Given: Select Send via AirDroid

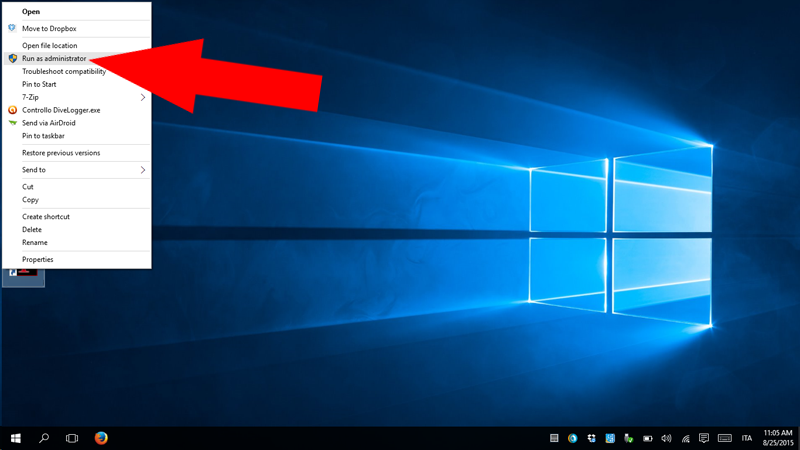Looking at the screenshot, I should 77,123.
